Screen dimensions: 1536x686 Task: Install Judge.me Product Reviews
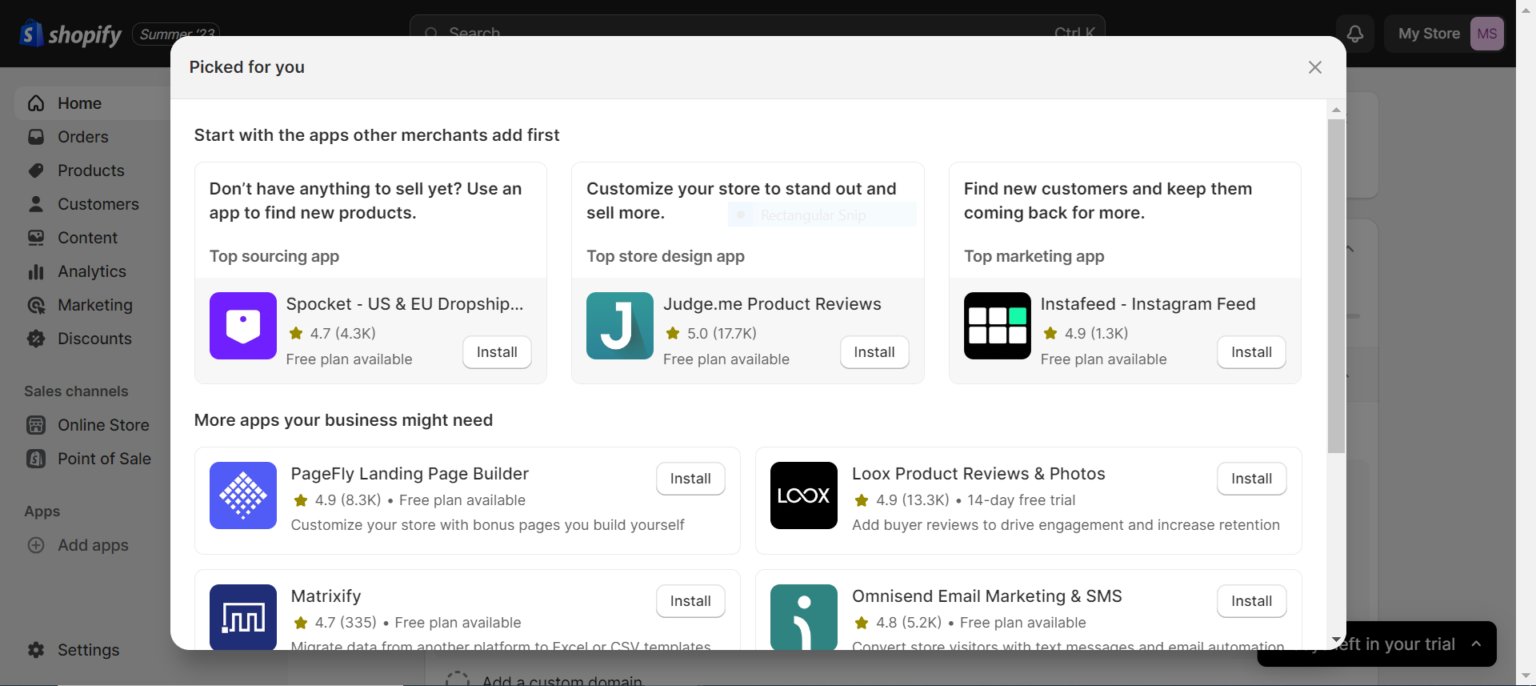(x=874, y=352)
